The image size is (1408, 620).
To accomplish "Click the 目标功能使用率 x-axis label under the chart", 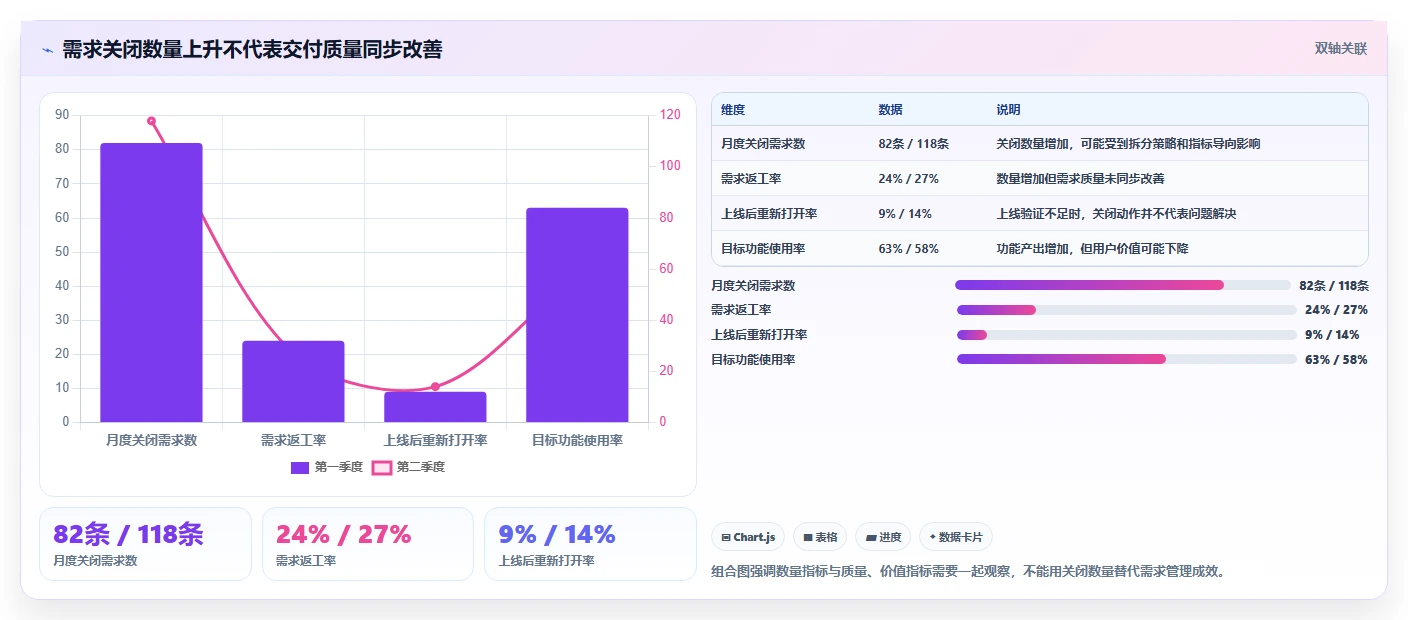I will (x=577, y=440).
